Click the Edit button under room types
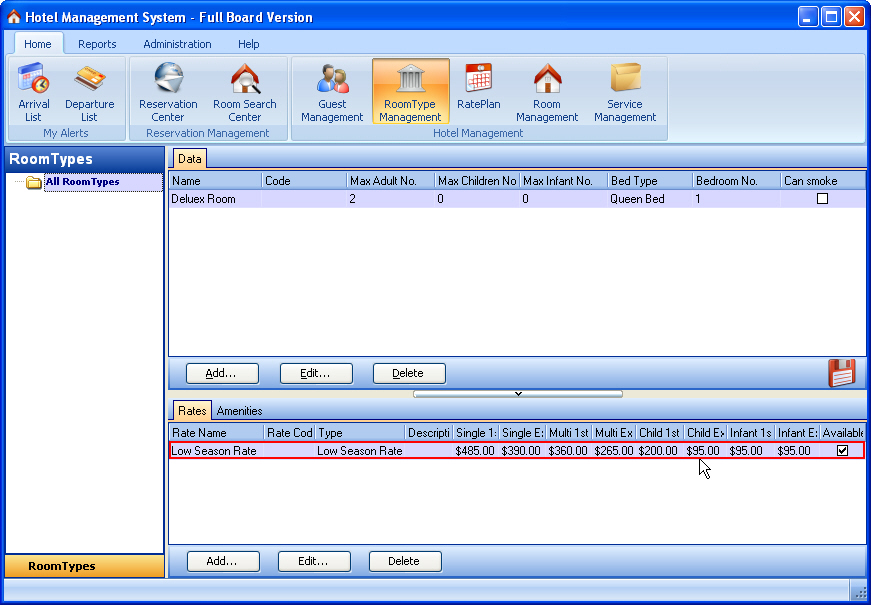The image size is (871, 605). click(x=316, y=373)
